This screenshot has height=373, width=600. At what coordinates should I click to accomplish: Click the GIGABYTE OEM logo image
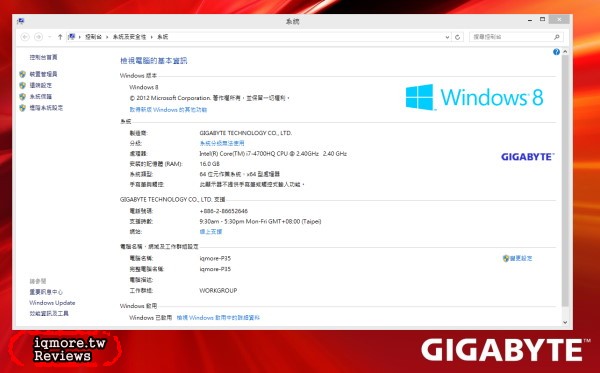tap(528, 156)
